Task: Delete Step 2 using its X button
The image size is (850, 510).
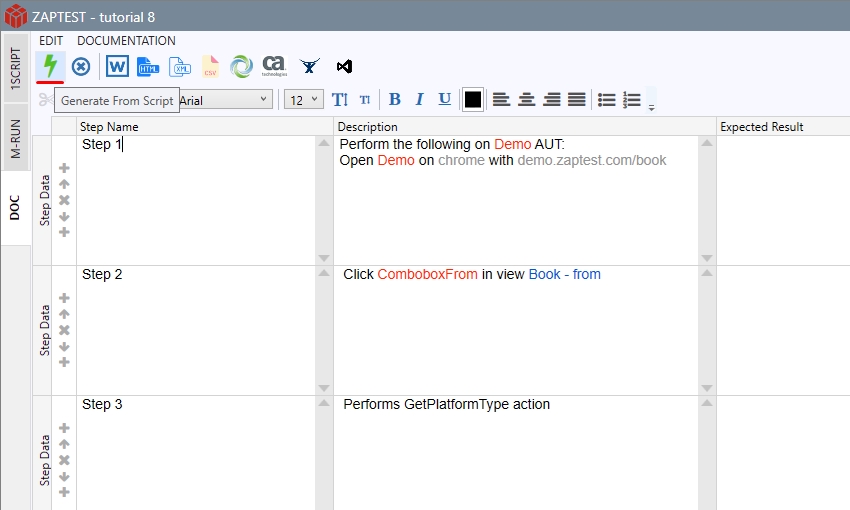Action: [64, 330]
